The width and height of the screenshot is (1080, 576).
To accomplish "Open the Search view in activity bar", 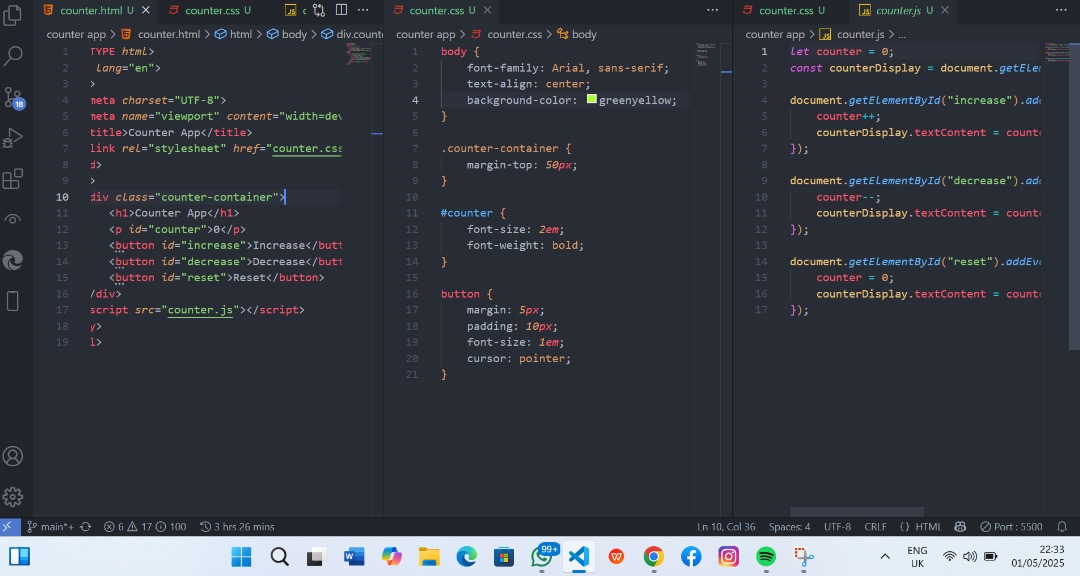I will (x=13, y=55).
